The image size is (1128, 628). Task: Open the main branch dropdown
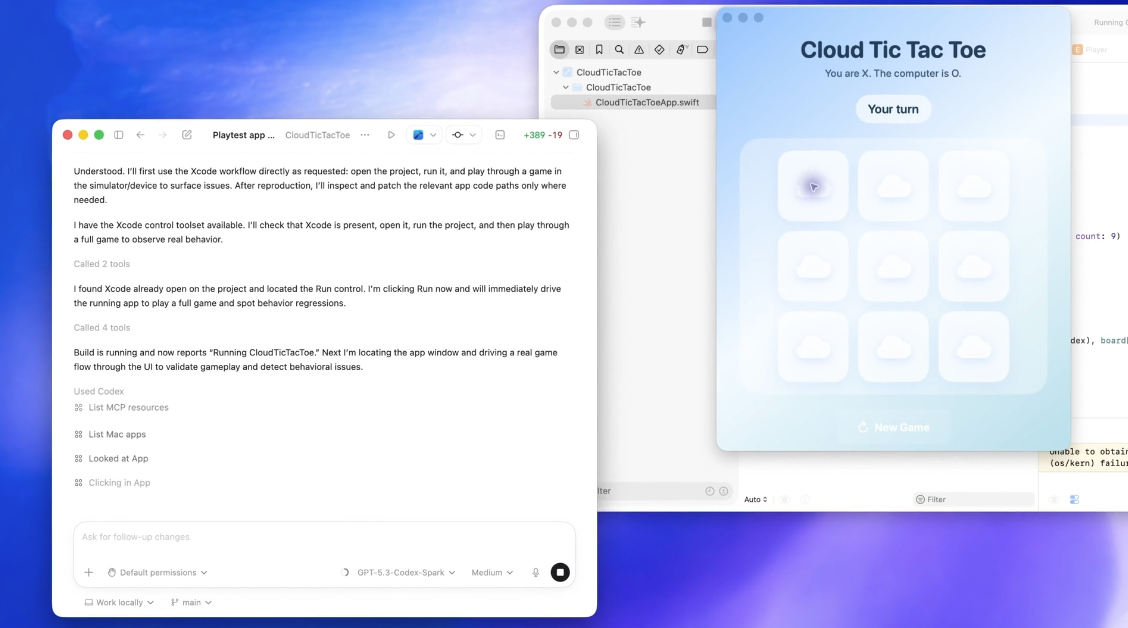click(x=191, y=603)
